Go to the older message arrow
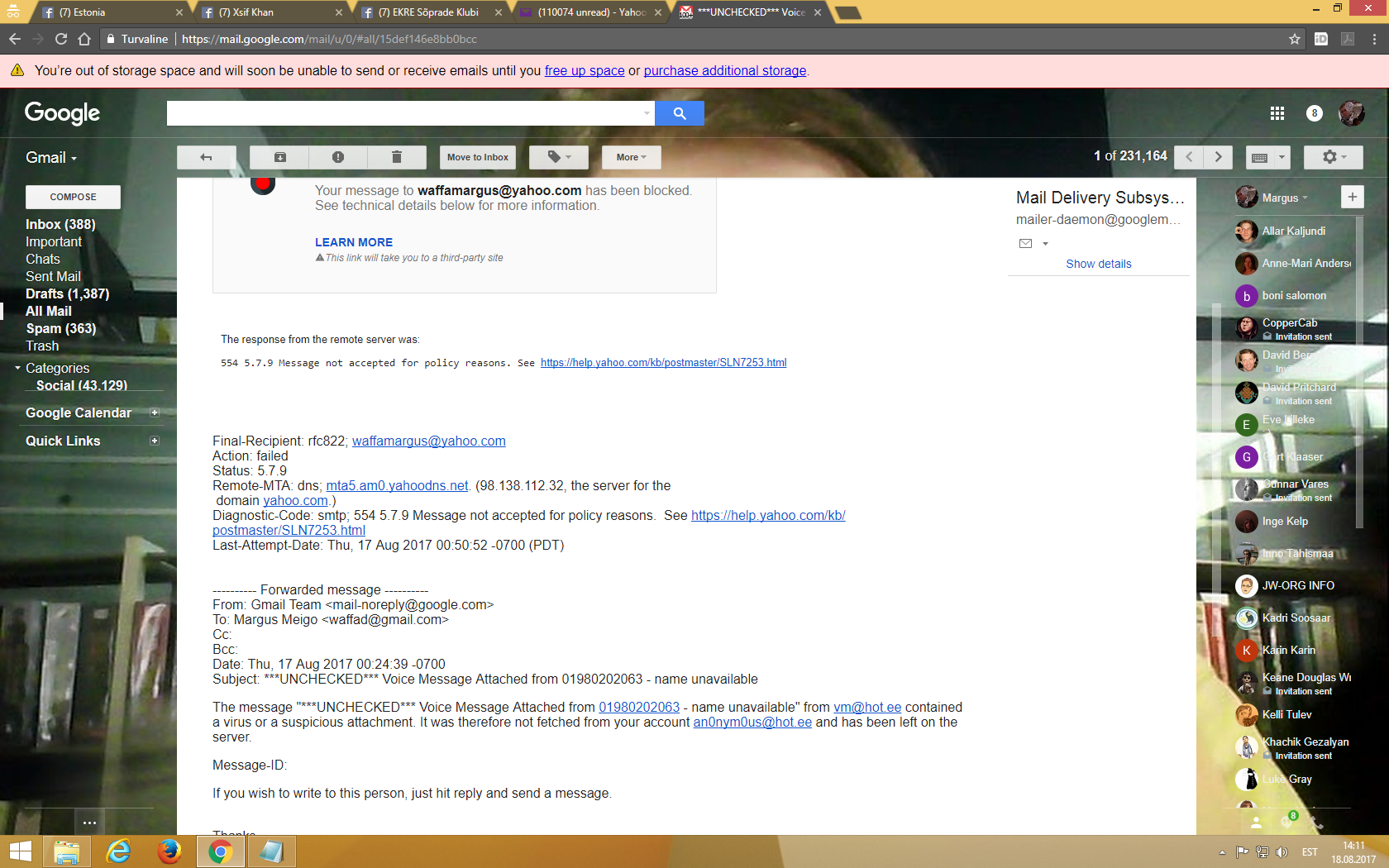 coord(1218,157)
